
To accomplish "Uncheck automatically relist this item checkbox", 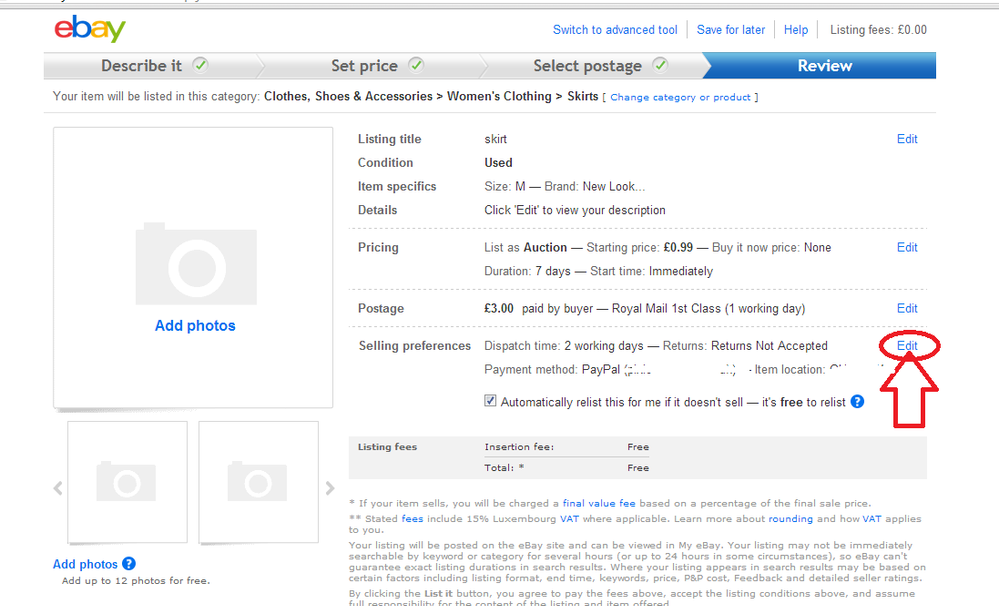I will (490, 401).
